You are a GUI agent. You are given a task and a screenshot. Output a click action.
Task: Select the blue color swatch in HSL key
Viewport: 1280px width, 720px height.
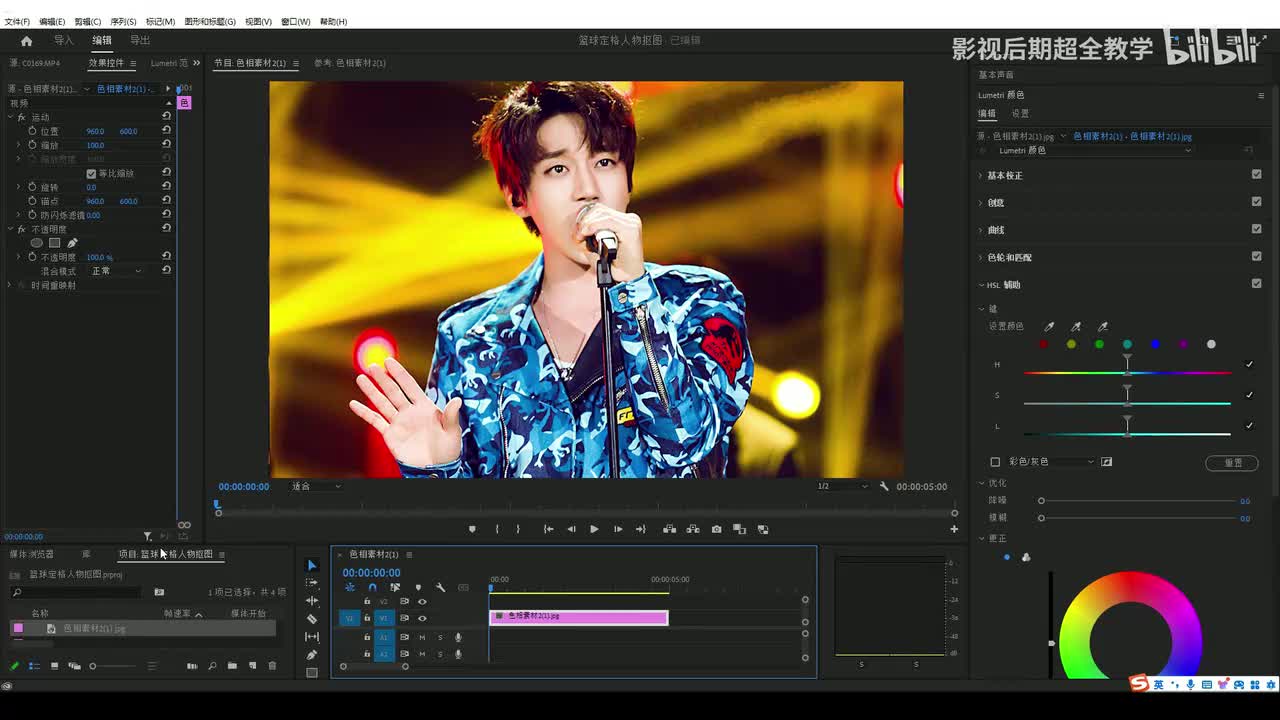1155,345
